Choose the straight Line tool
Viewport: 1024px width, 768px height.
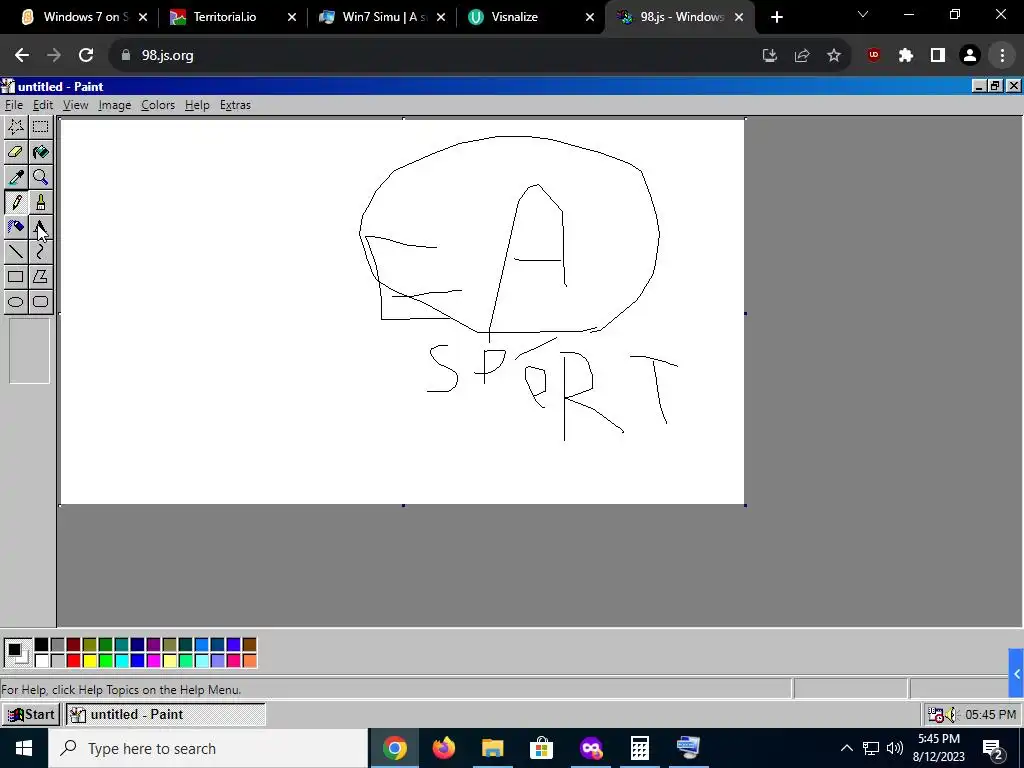point(16,252)
